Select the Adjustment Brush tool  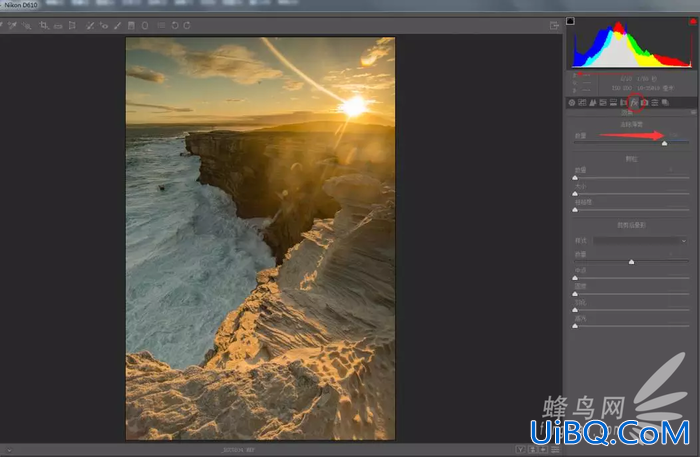pyautogui.click(x=117, y=25)
